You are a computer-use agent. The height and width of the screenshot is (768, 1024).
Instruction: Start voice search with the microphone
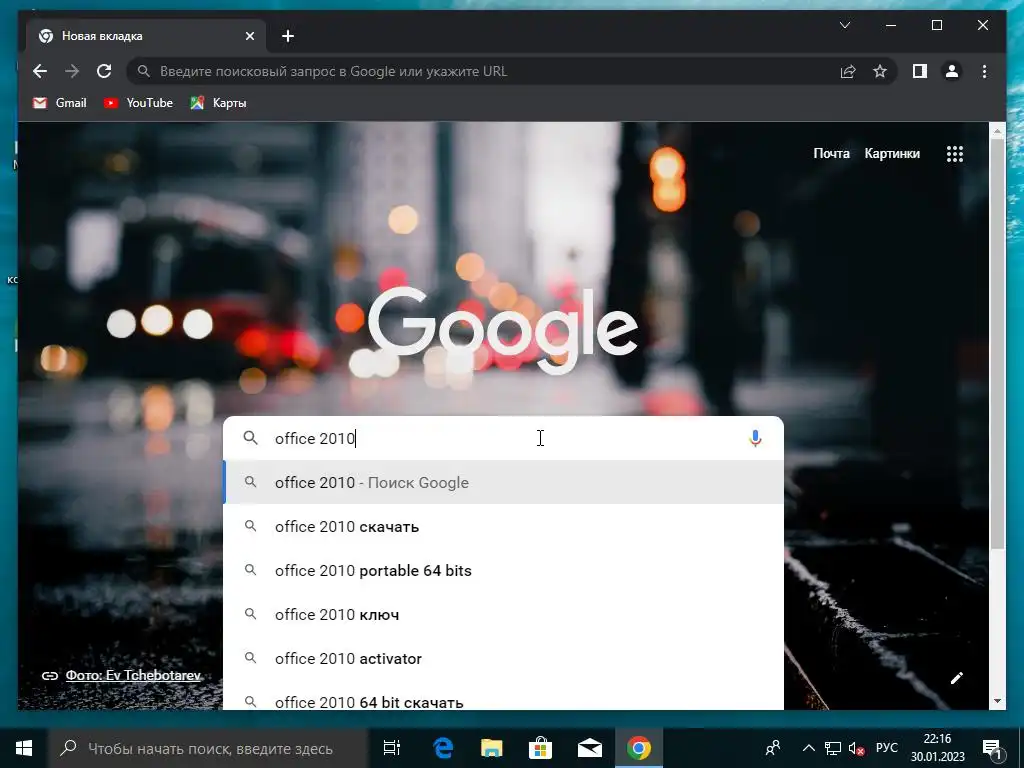point(755,438)
